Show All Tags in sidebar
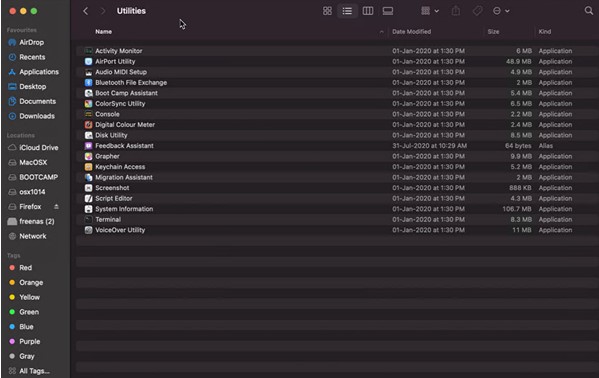The width and height of the screenshot is (599, 378). click(34, 371)
